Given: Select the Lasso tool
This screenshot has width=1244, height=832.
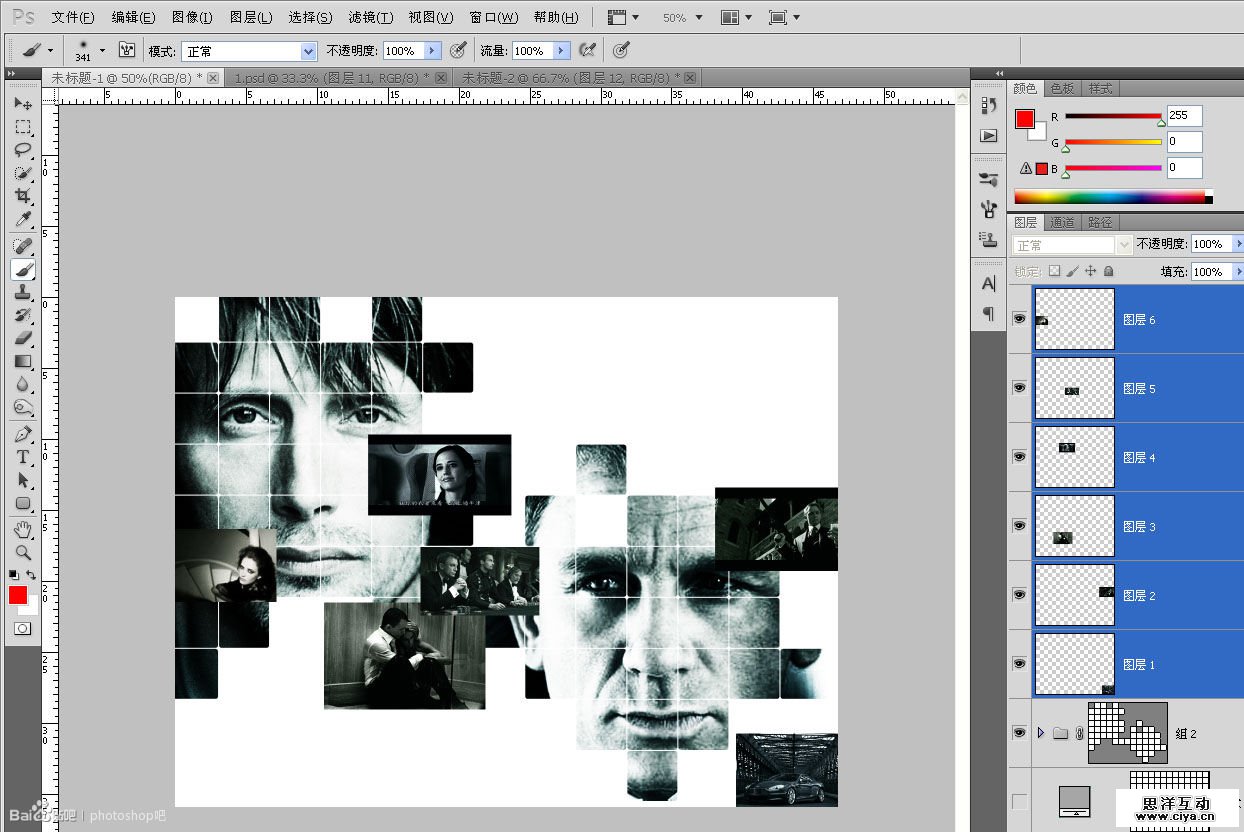Looking at the screenshot, I should [22, 150].
